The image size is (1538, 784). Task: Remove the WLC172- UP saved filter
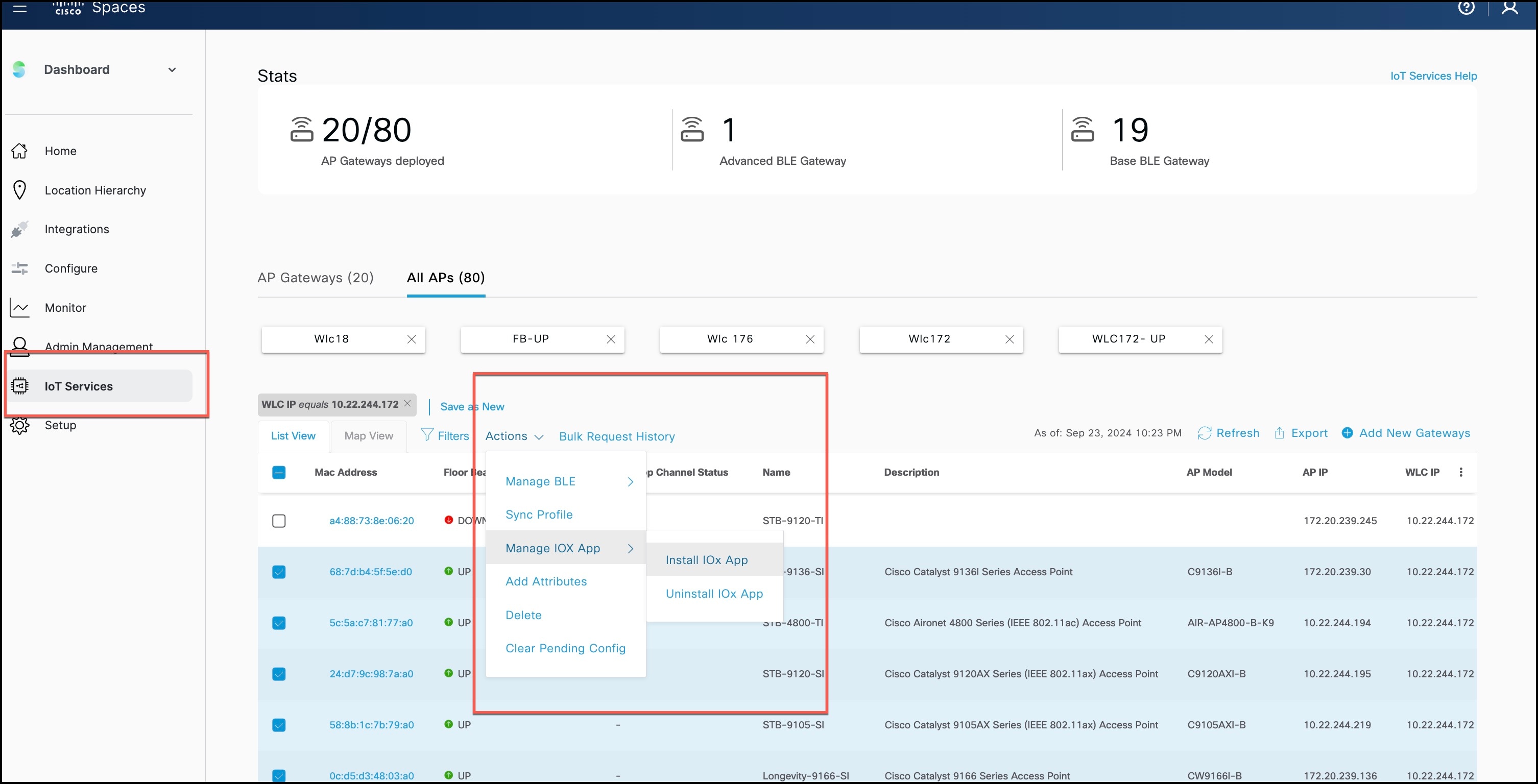point(1209,339)
